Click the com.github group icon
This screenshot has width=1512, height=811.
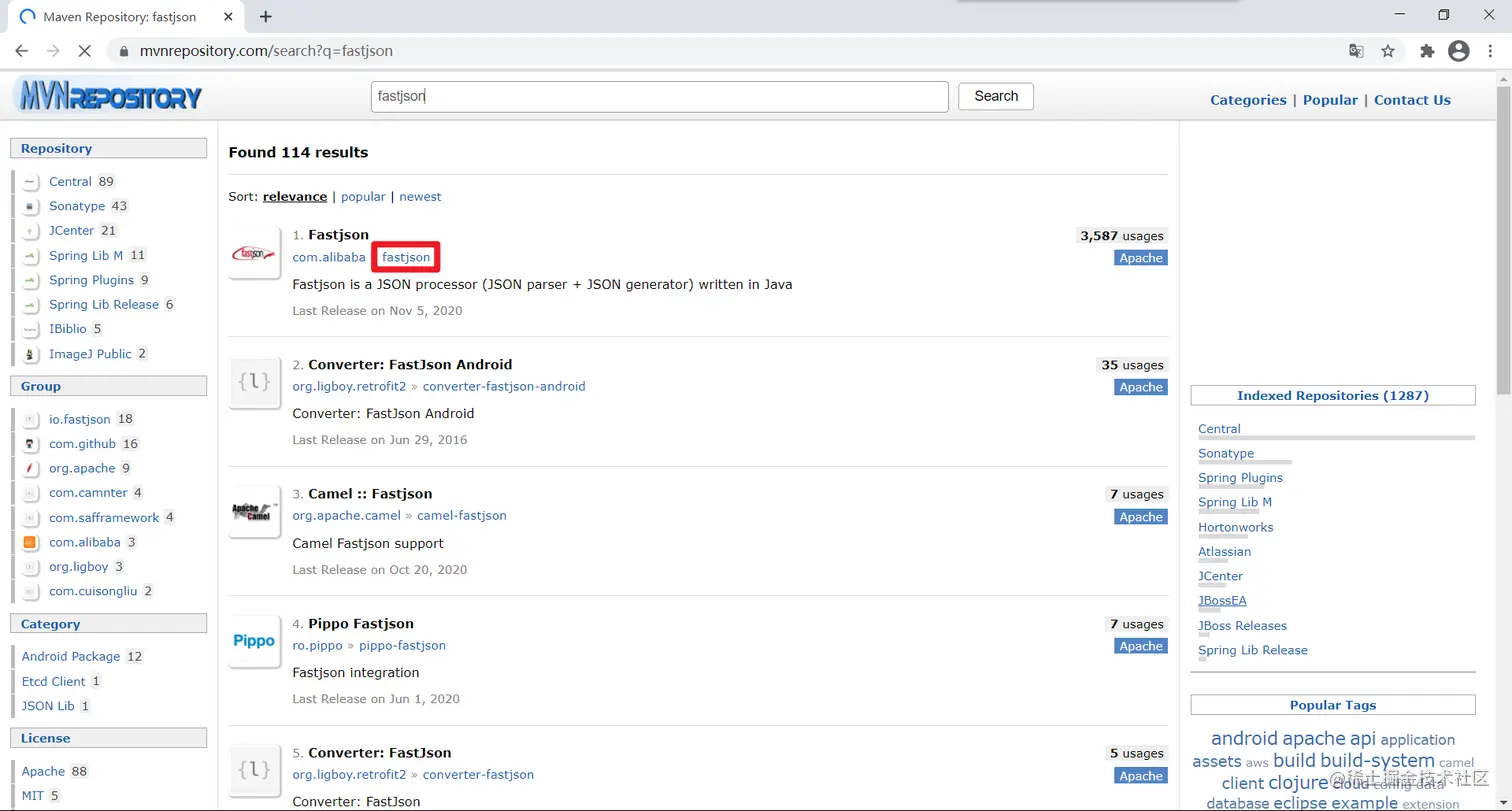pyautogui.click(x=31, y=444)
